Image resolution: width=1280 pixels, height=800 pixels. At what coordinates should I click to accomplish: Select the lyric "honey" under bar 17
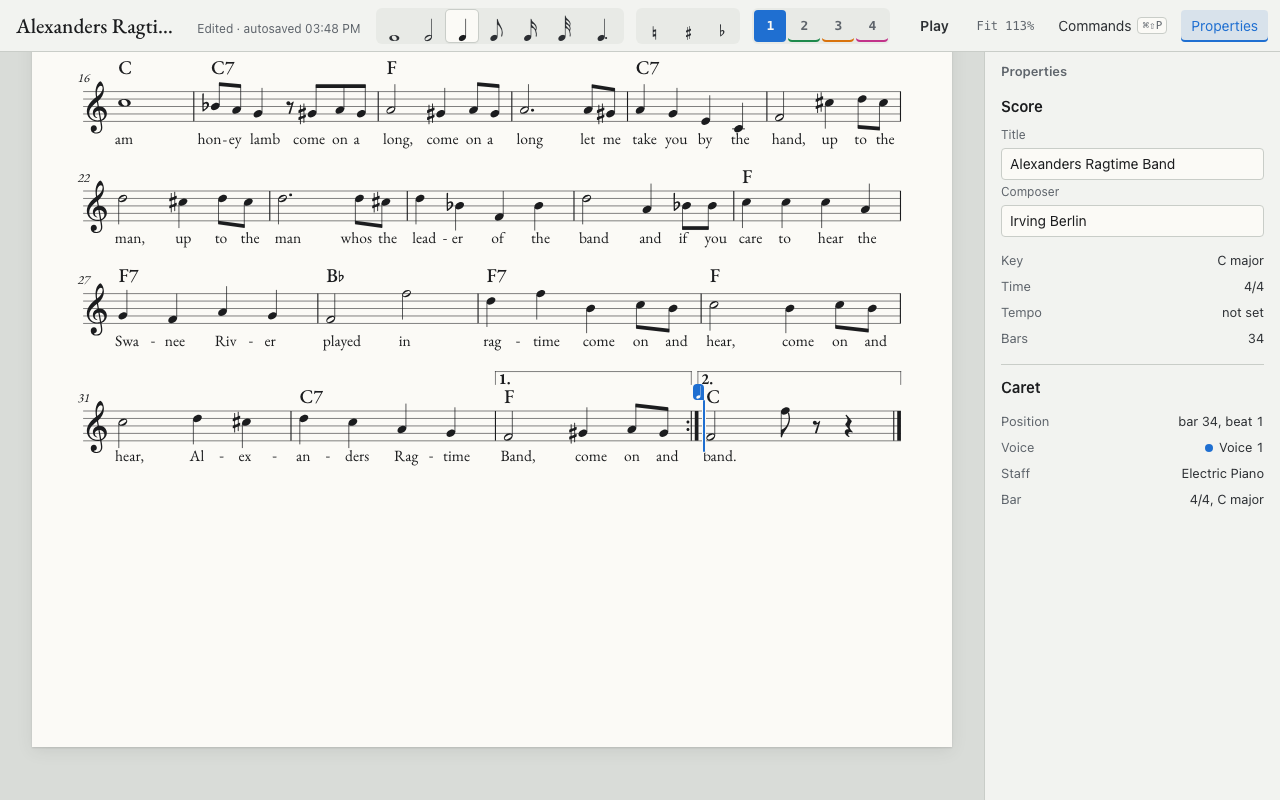(219, 139)
